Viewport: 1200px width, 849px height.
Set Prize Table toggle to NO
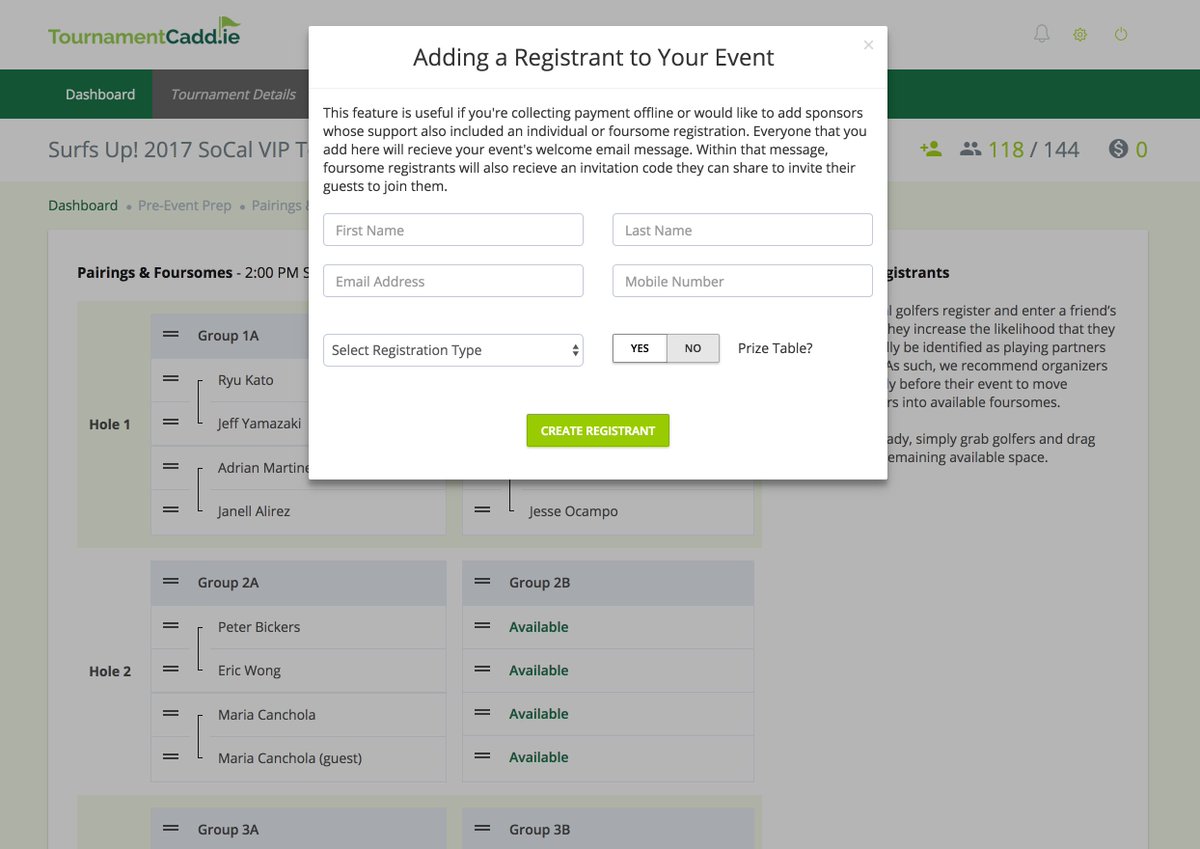pos(693,348)
